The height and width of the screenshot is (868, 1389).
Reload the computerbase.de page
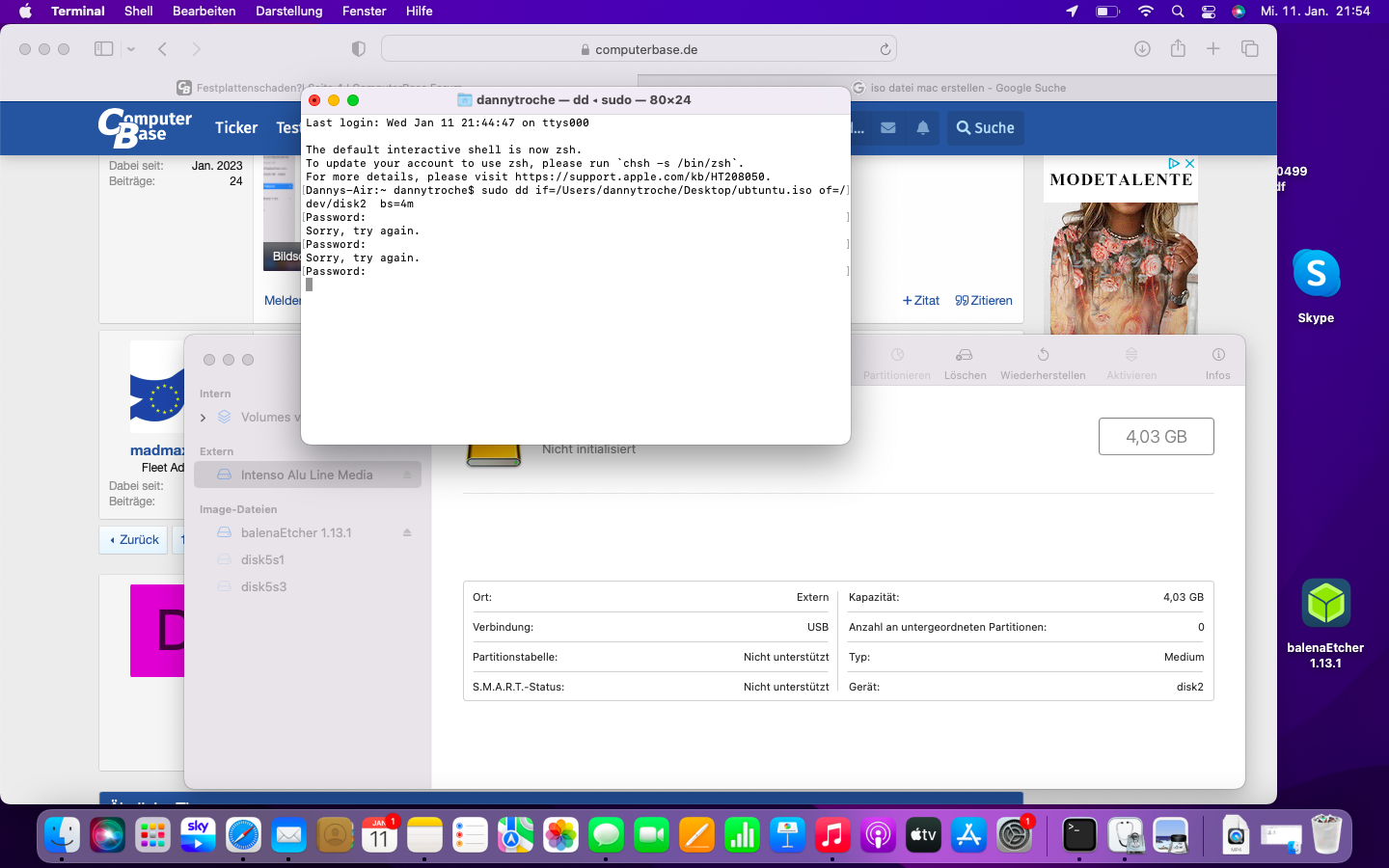[x=885, y=49]
